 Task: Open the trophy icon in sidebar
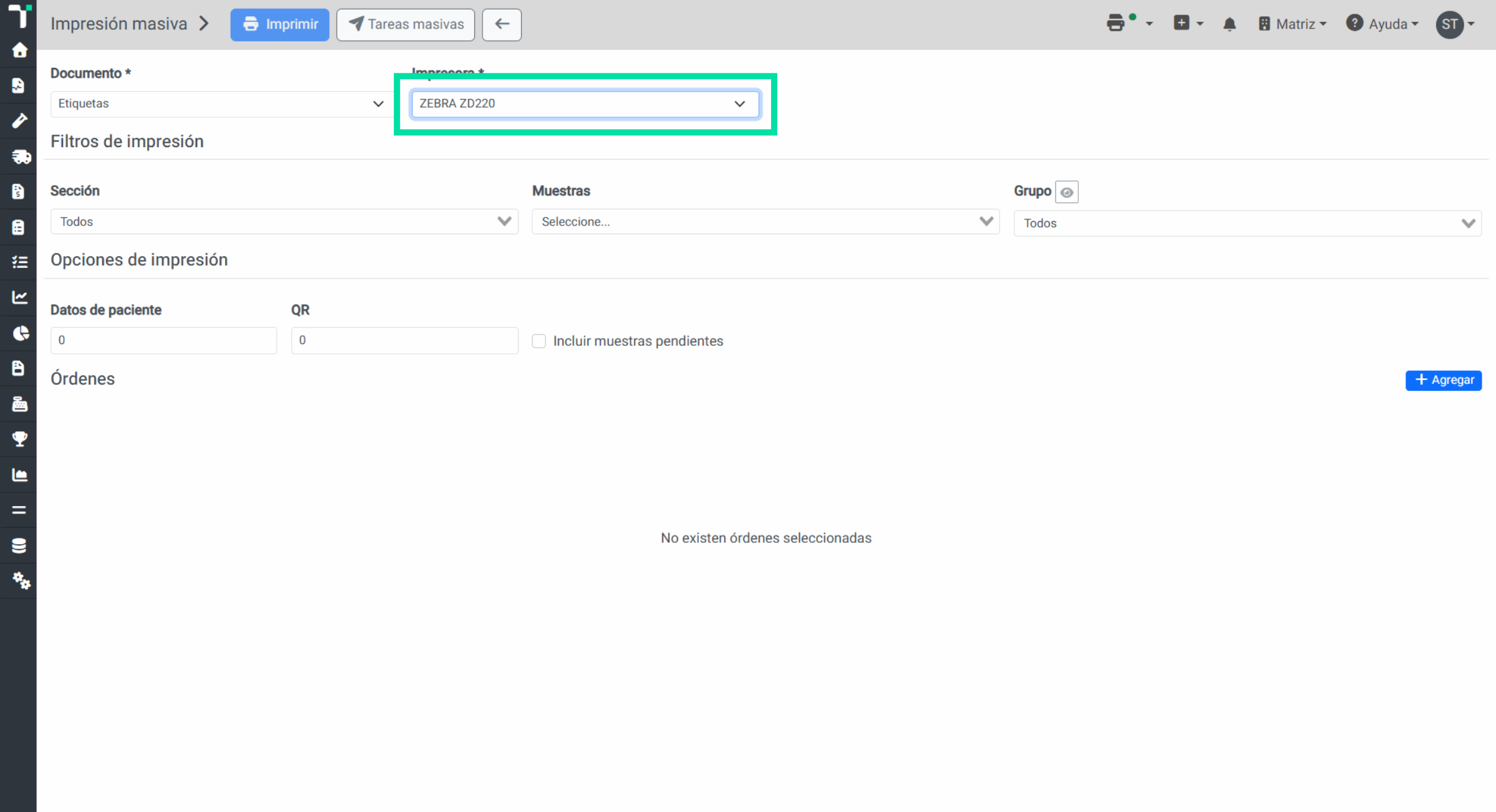(19, 439)
